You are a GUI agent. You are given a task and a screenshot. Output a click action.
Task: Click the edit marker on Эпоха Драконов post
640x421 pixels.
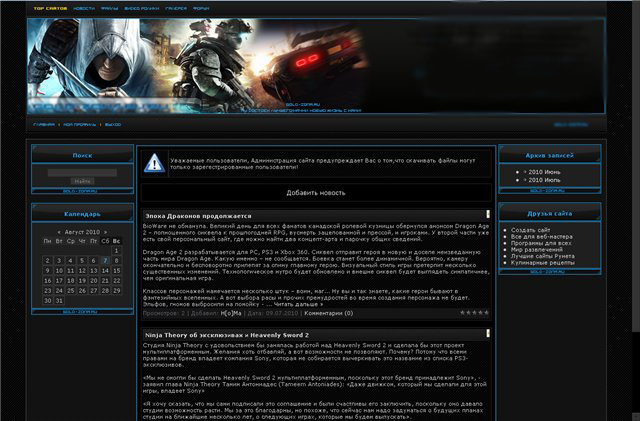coord(487,214)
